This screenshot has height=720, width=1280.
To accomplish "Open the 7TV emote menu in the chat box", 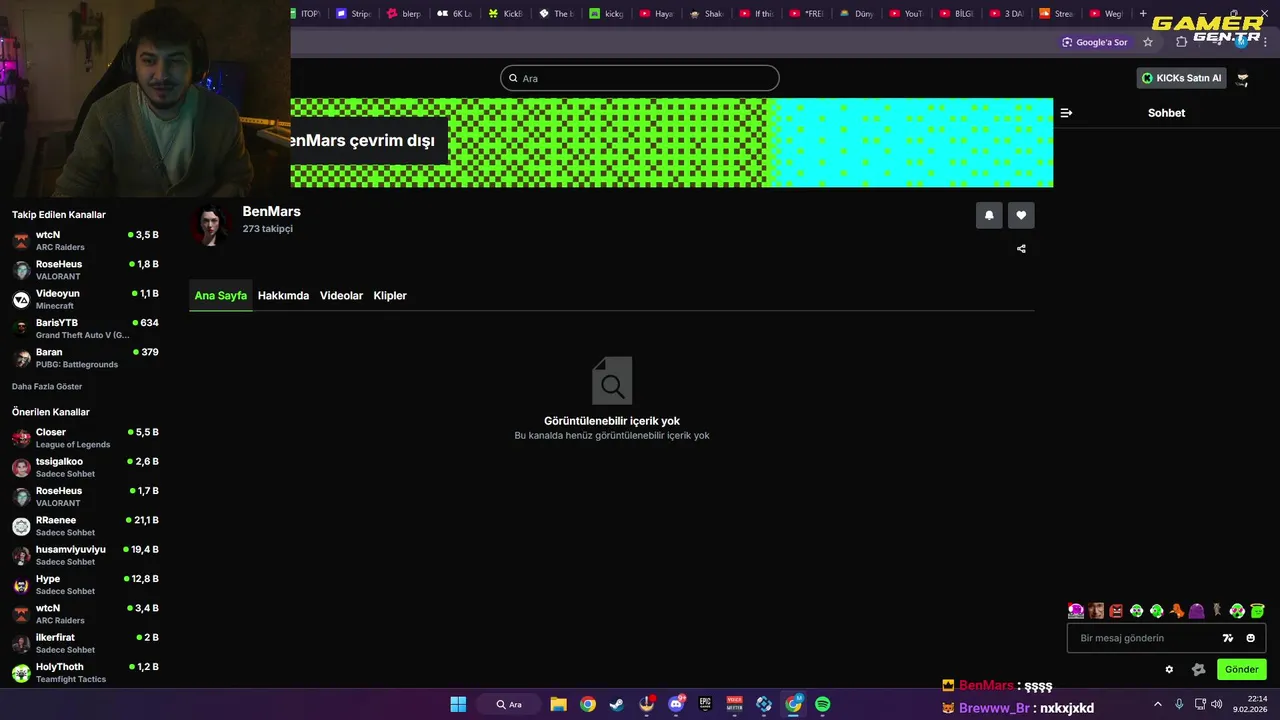I will pyautogui.click(x=1228, y=638).
